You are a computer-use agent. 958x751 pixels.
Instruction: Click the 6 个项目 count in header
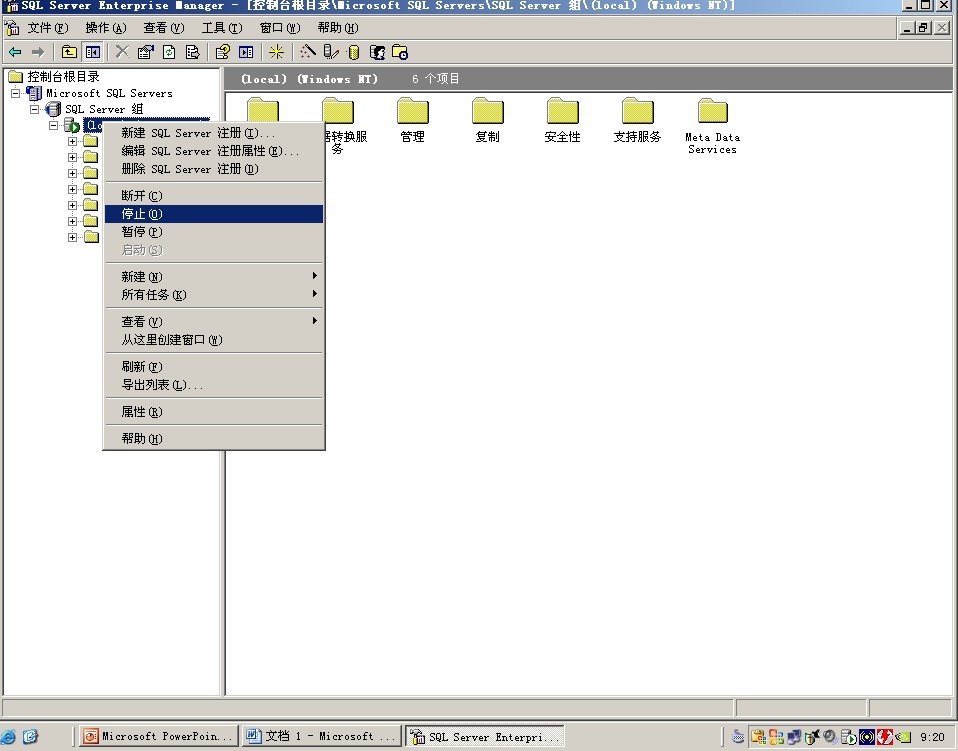436,79
